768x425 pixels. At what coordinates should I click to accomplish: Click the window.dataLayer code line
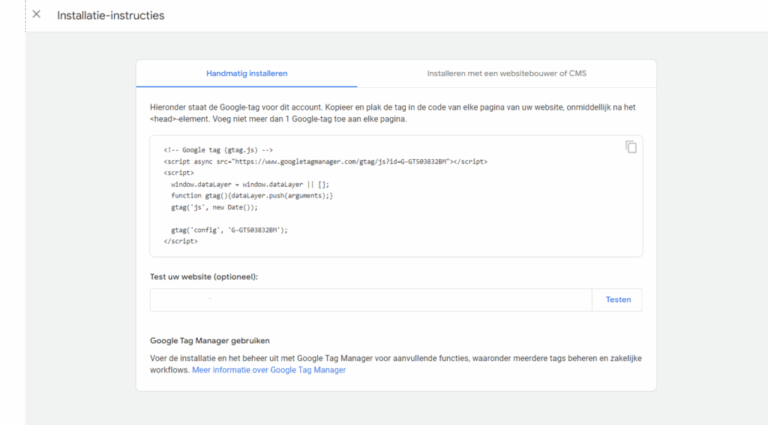click(x=250, y=185)
